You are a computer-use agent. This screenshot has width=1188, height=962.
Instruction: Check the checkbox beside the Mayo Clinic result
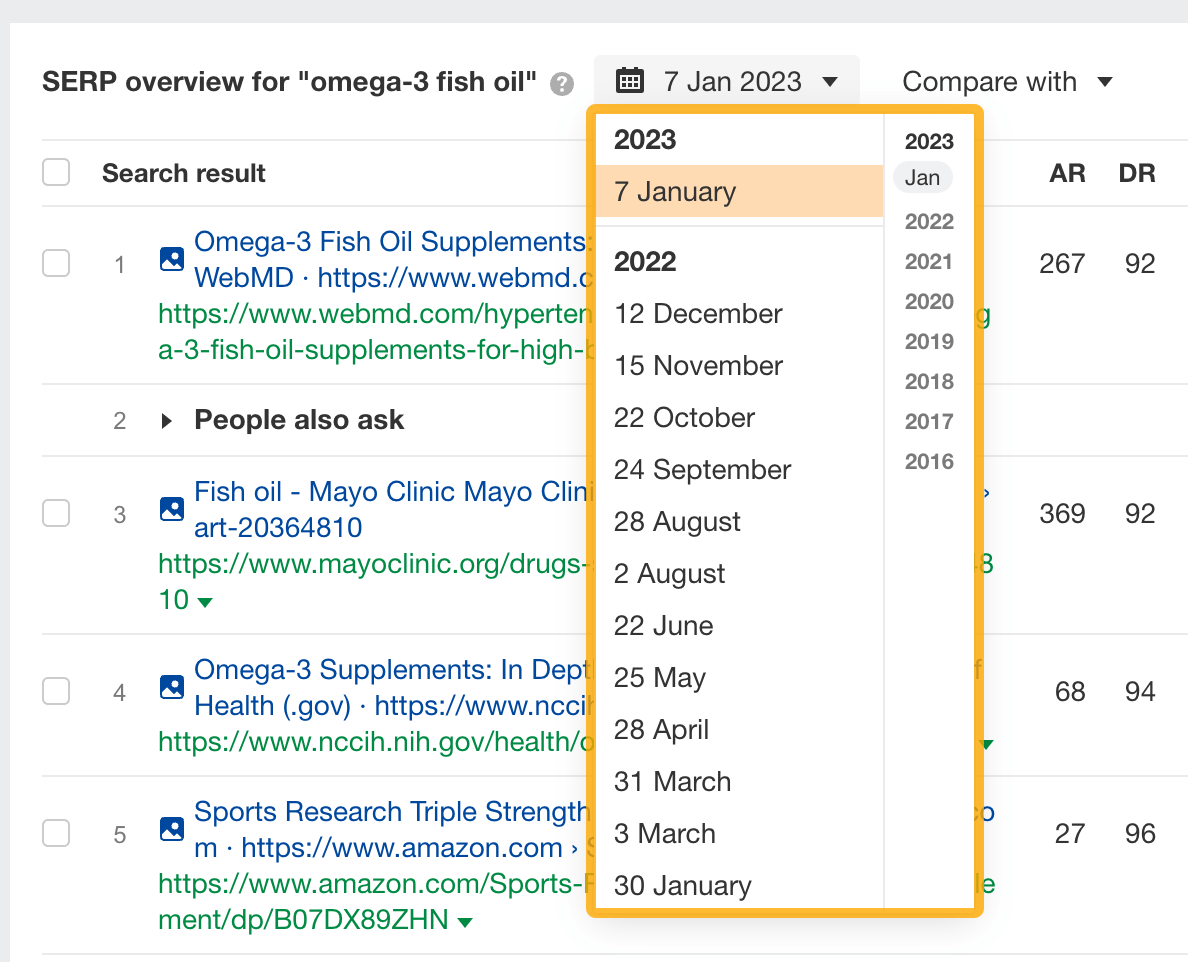(56, 513)
